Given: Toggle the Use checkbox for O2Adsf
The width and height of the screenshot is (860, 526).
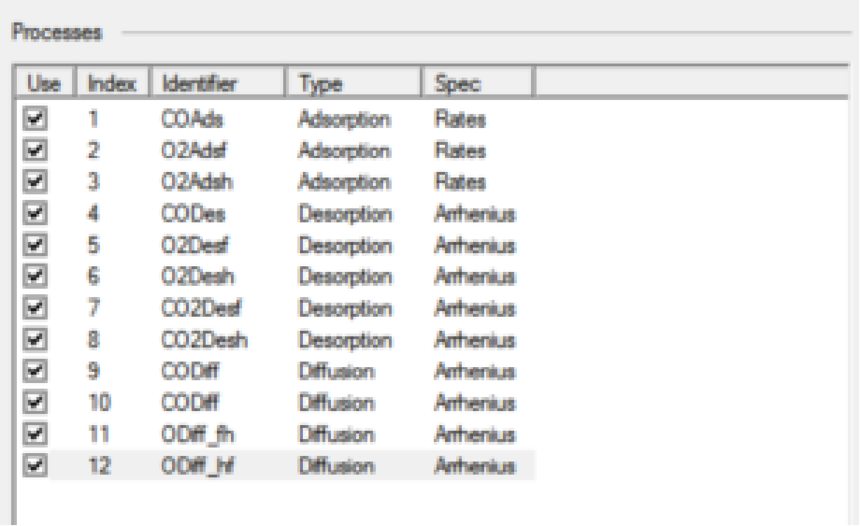Looking at the screenshot, I should click(x=31, y=151).
